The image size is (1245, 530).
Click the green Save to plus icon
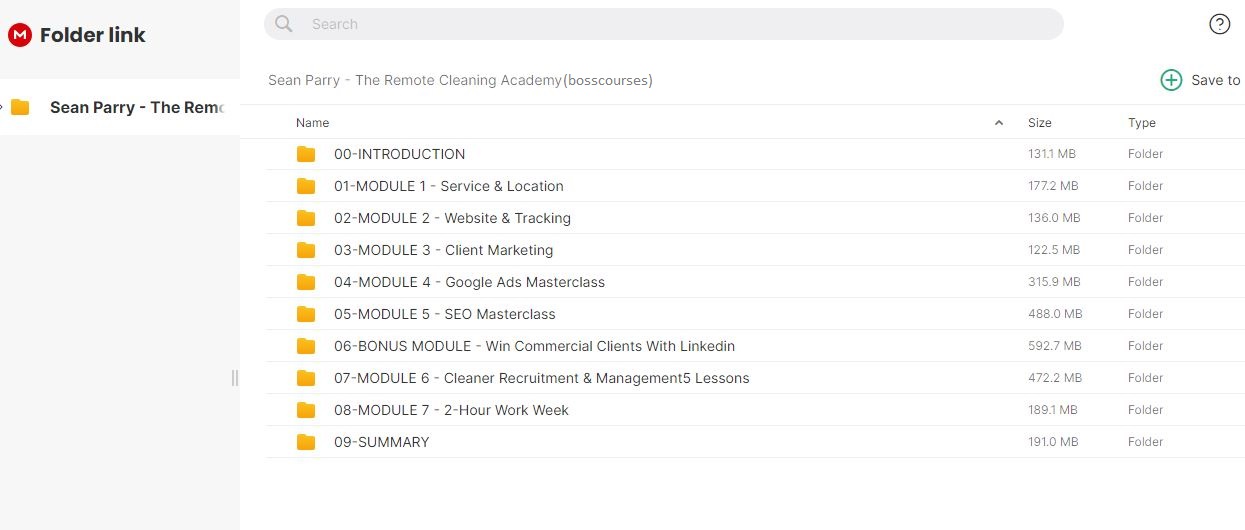(x=1171, y=80)
